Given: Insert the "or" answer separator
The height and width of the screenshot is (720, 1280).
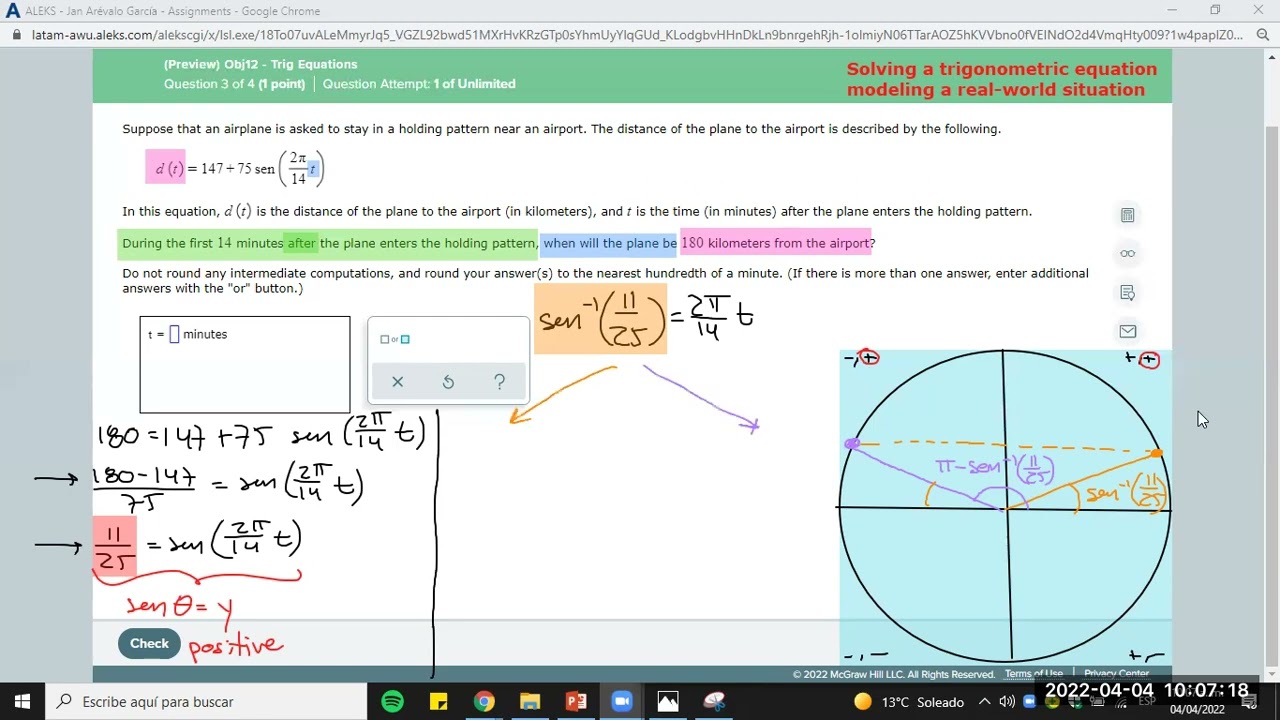Looking at the screenshot, I should click(394, 339).
